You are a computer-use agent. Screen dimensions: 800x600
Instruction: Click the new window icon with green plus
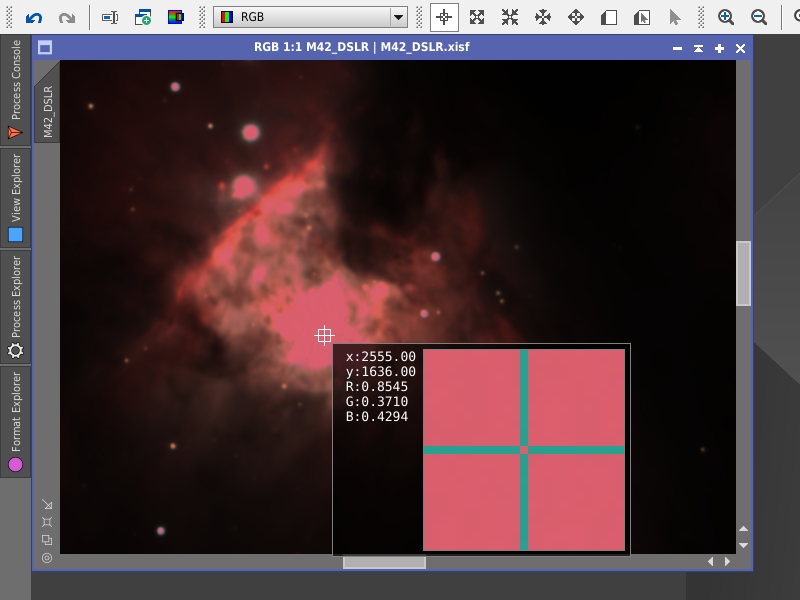(x=143, y=18)
